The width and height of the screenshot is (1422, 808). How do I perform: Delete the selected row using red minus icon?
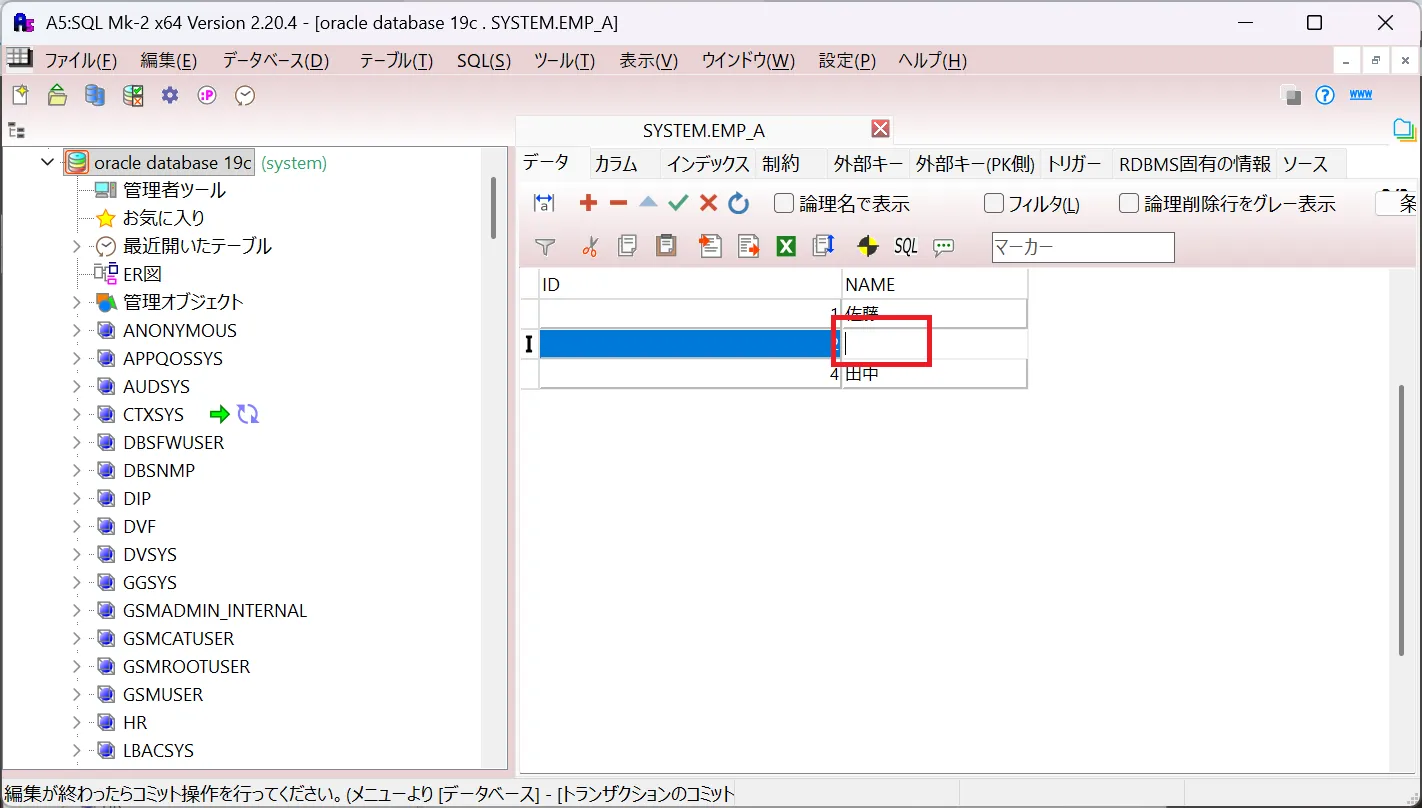pos(618,203)
